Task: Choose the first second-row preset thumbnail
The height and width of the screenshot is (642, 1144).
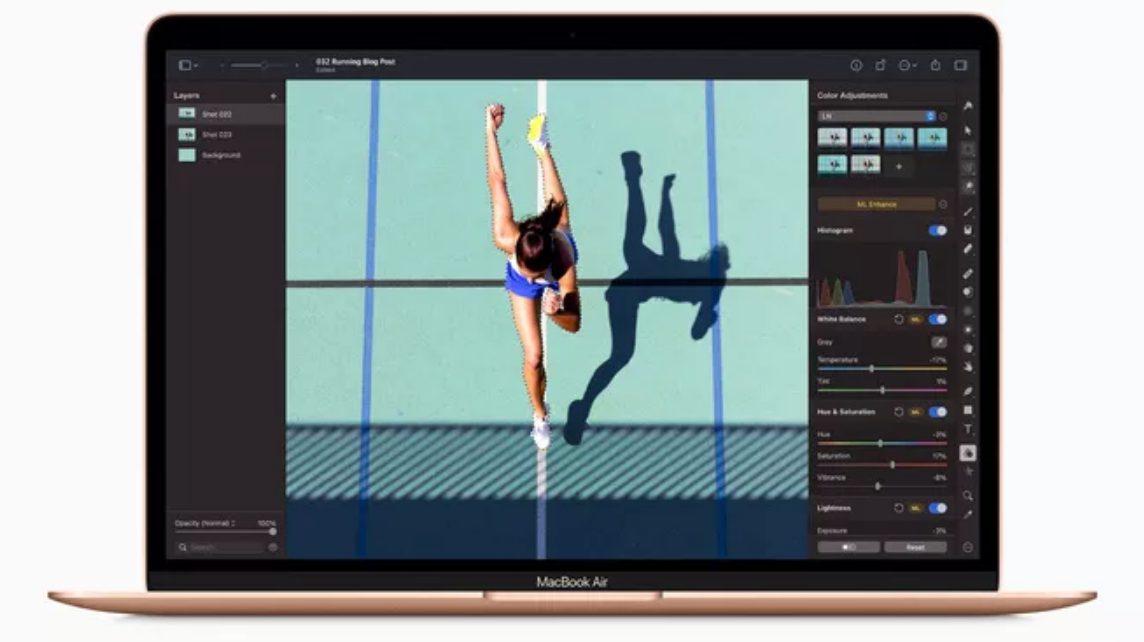Action: click(832, 165)
